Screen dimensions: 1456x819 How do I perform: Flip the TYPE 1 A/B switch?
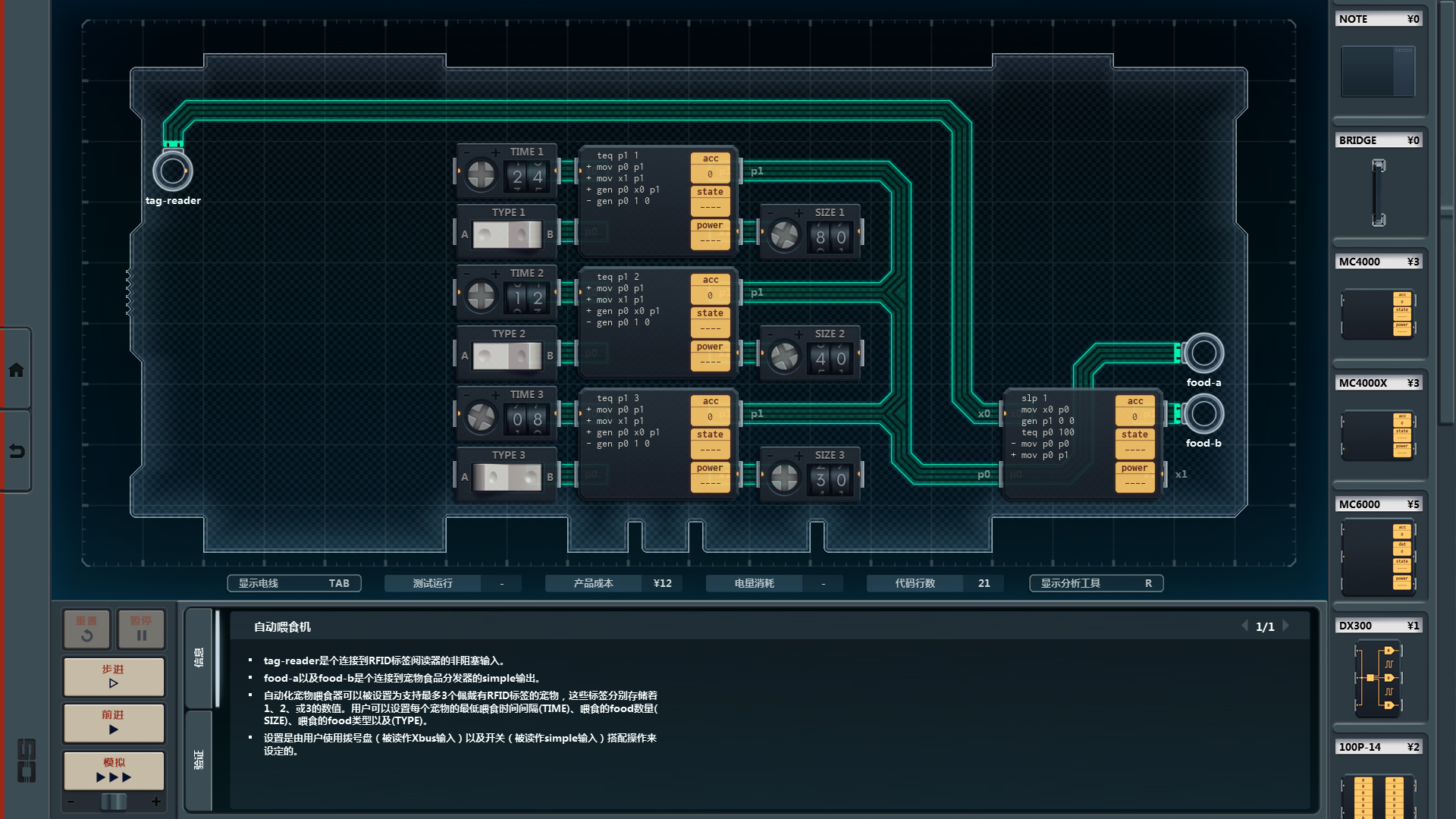(507, 234)
